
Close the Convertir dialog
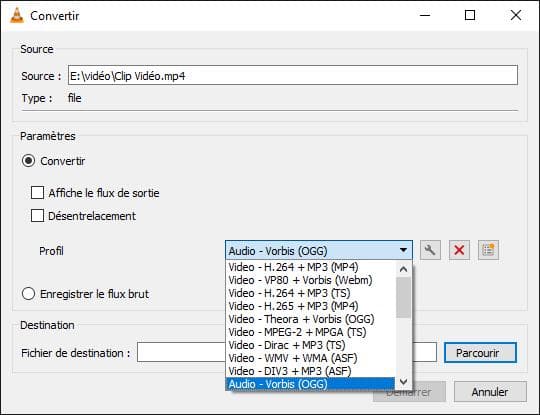(x=516, y=15)
